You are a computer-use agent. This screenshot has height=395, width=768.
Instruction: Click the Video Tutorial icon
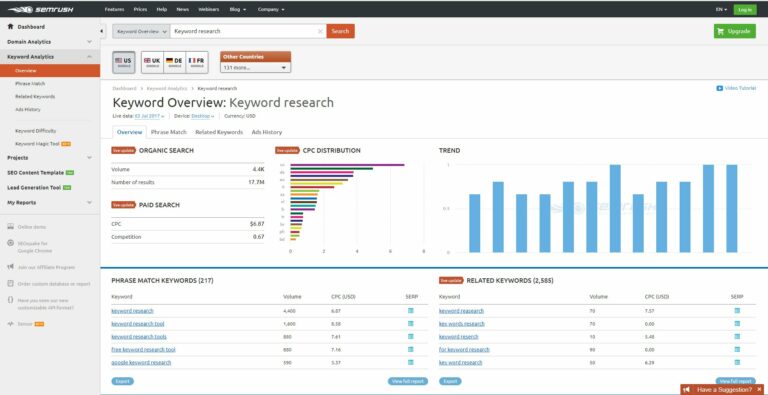point(720,88)
